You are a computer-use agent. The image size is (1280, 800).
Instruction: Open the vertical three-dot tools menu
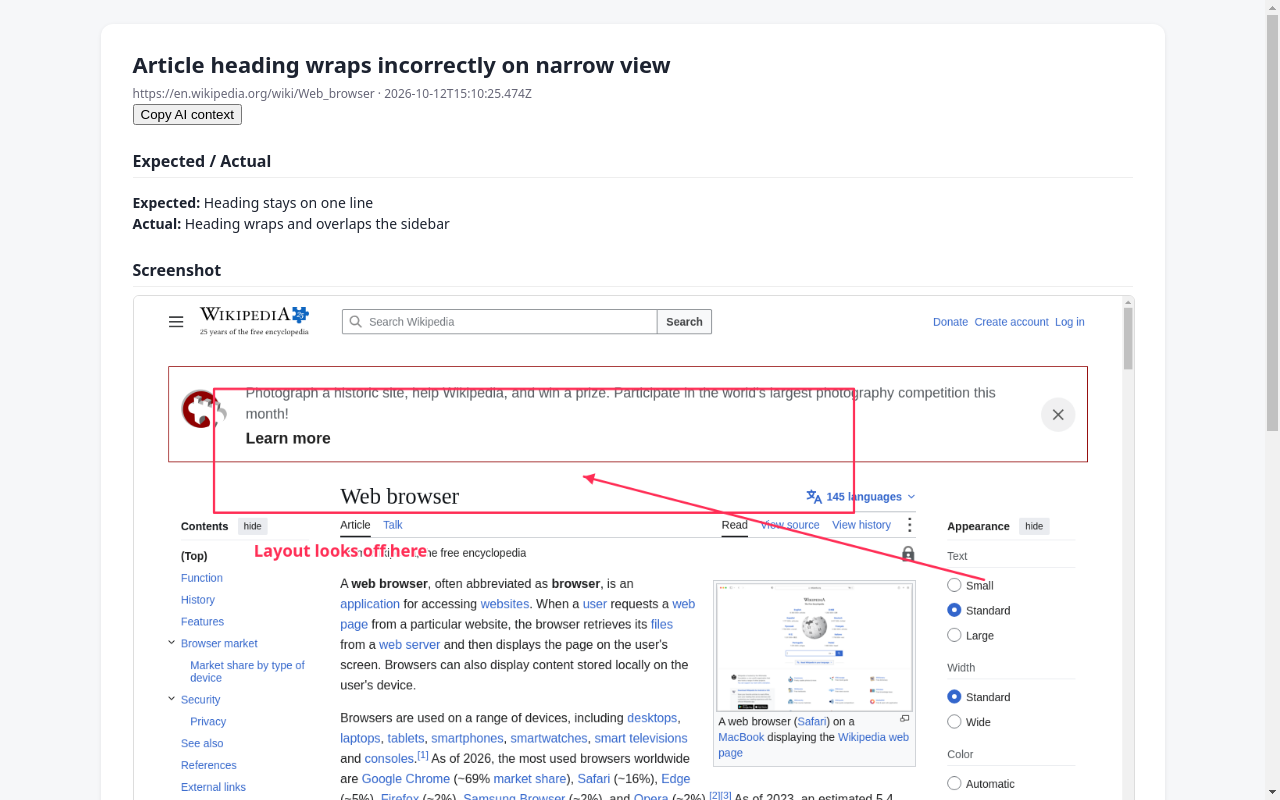pyautogui.click(x=909, y=525)
